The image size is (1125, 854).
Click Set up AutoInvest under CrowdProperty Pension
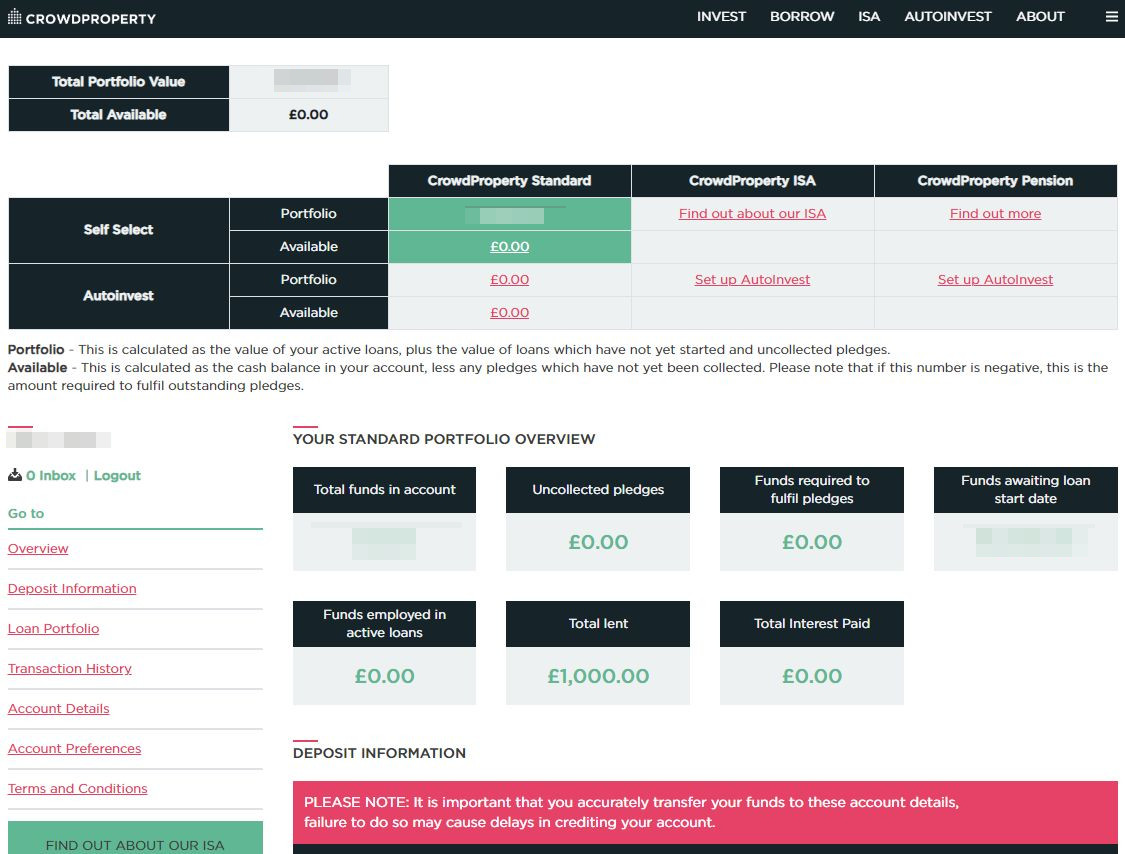[995, 279]
